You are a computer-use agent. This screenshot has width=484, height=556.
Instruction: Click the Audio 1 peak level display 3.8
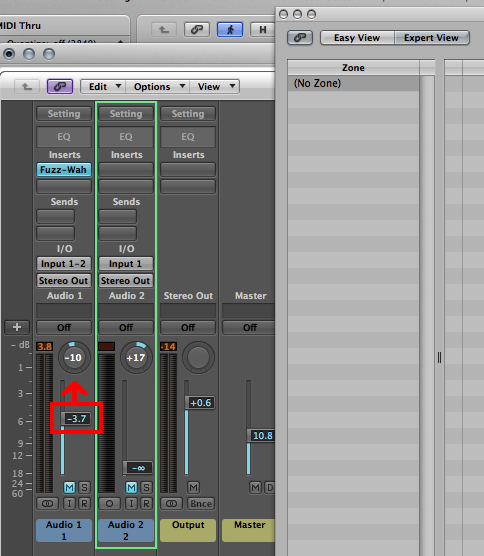[x=45, y=346]
